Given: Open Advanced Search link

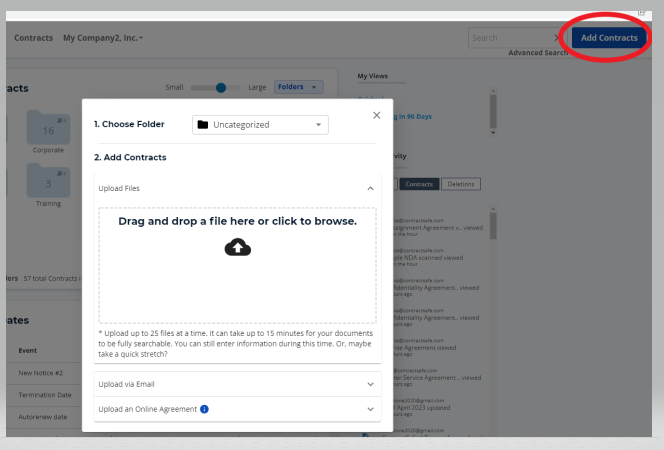Looking at the screenshot, I should (538, 52).
